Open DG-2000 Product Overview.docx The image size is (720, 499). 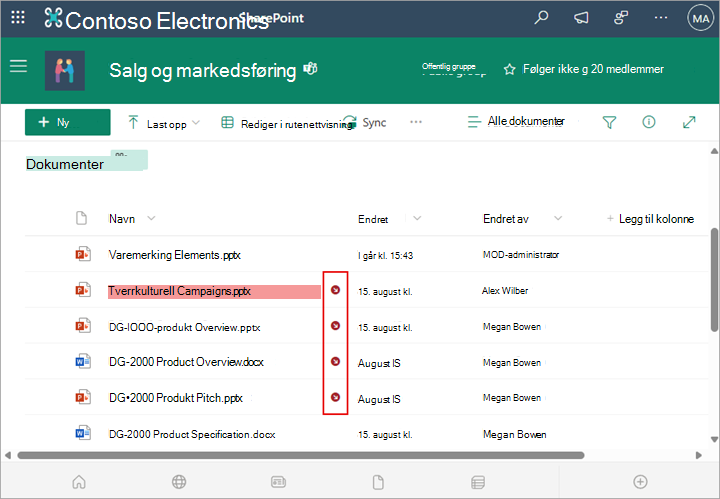coord(186,362)
